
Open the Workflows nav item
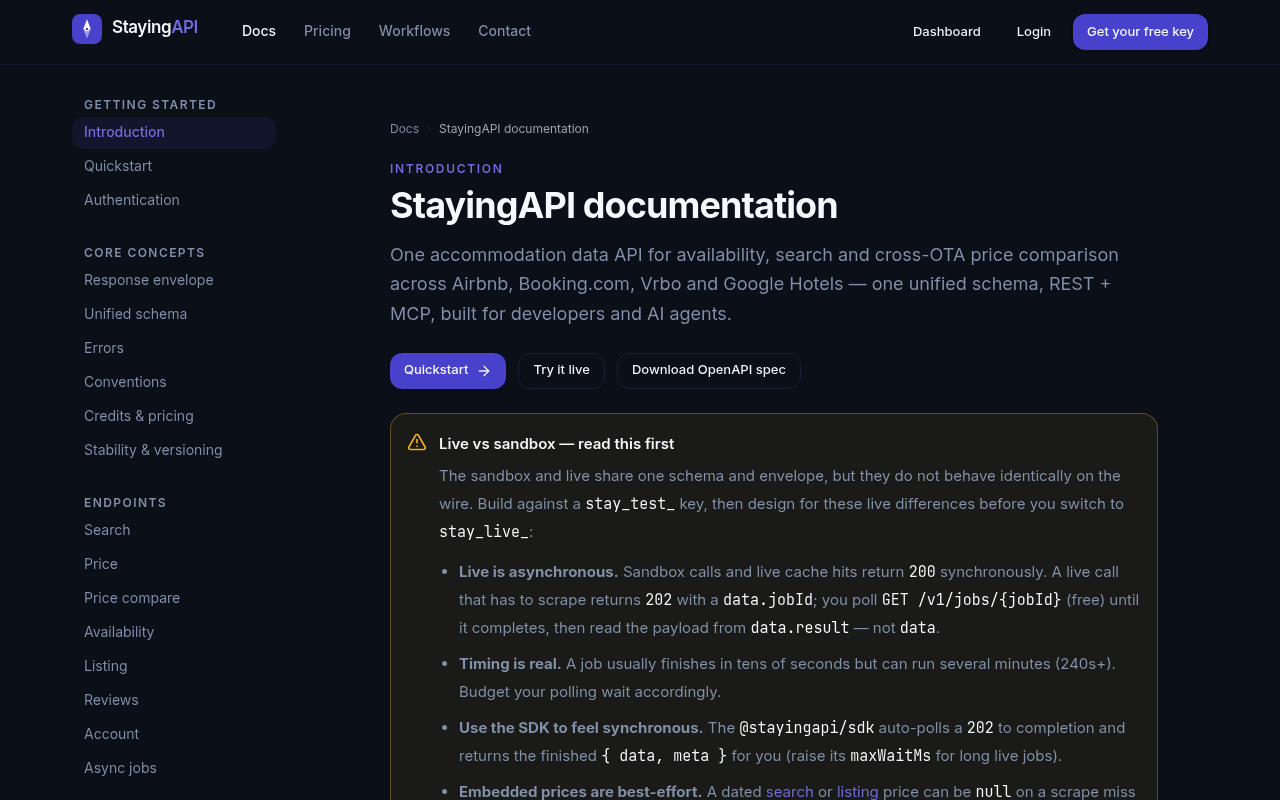tap(414, 31)
